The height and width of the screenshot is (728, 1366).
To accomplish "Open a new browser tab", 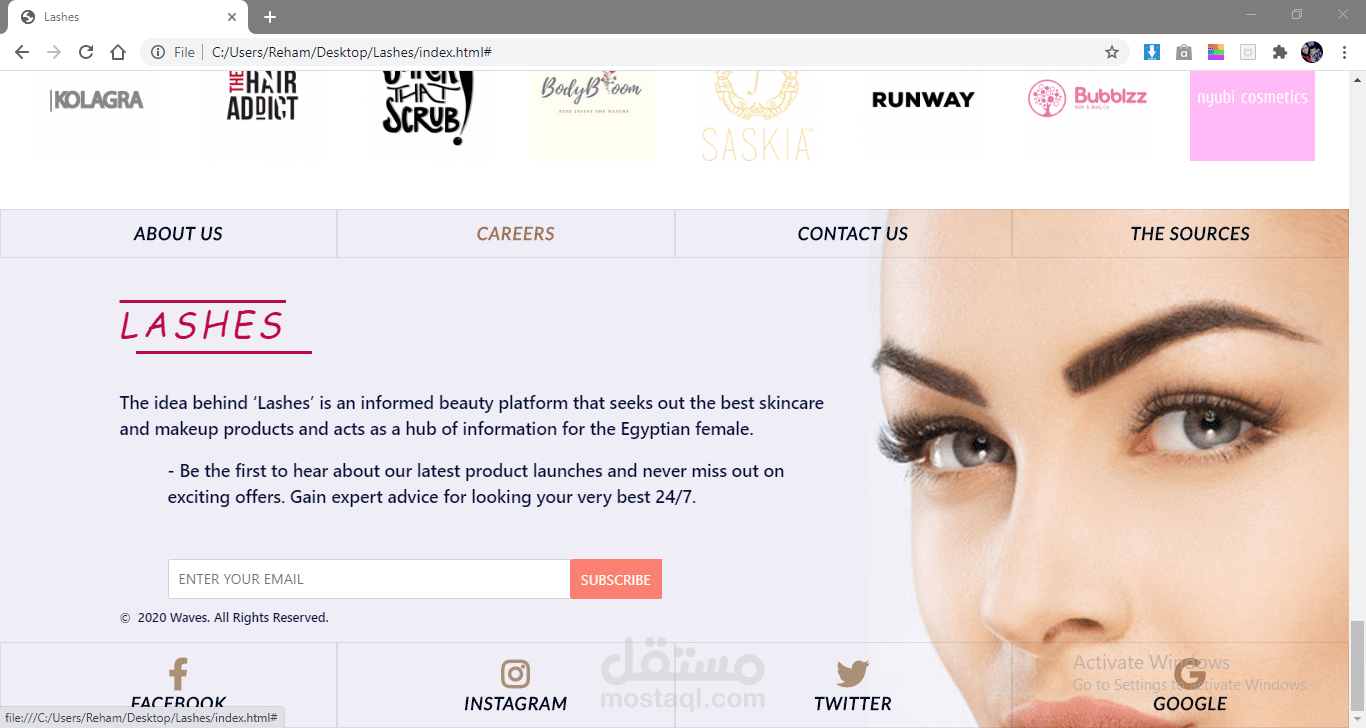I will pos(270,17).
